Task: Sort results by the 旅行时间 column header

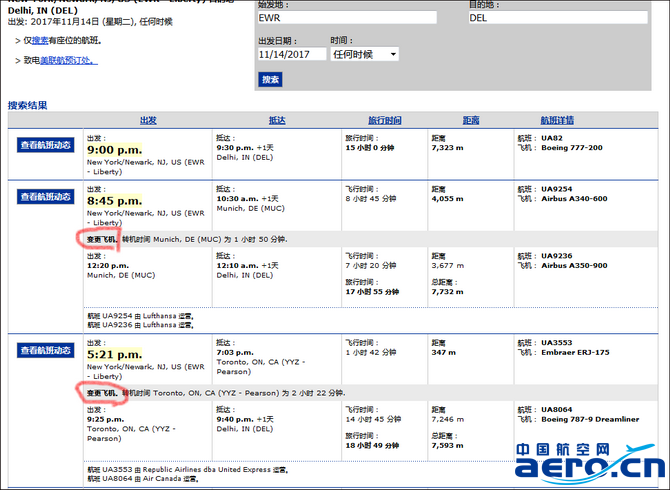Action: [x=385, y=120]
